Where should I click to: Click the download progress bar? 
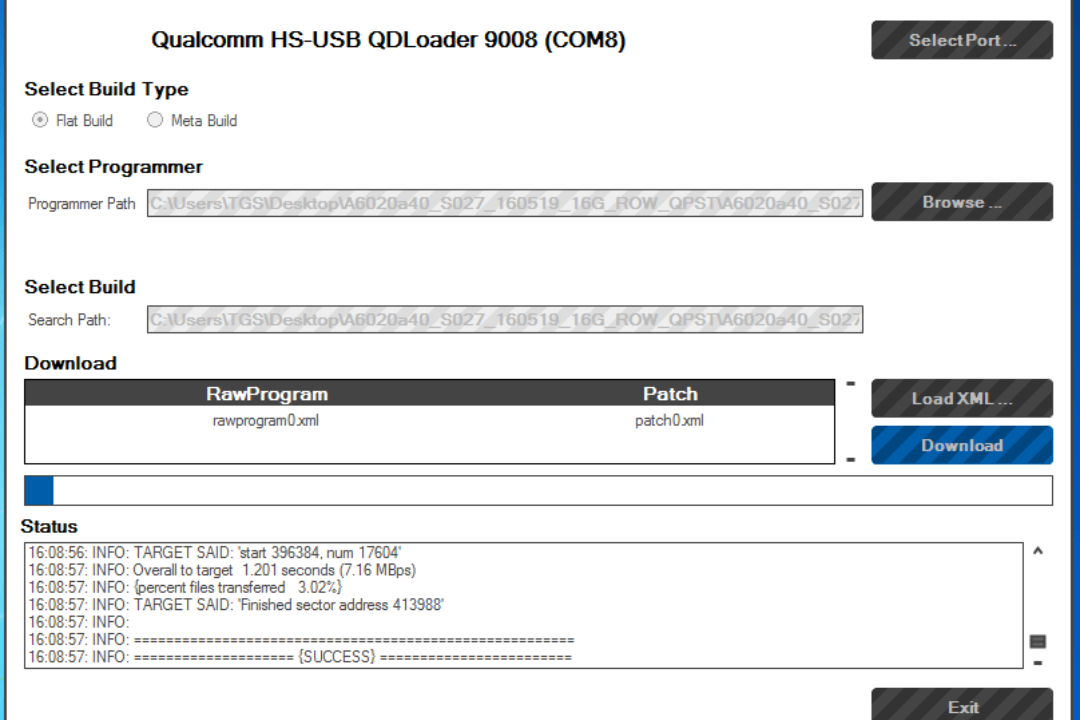538,491
